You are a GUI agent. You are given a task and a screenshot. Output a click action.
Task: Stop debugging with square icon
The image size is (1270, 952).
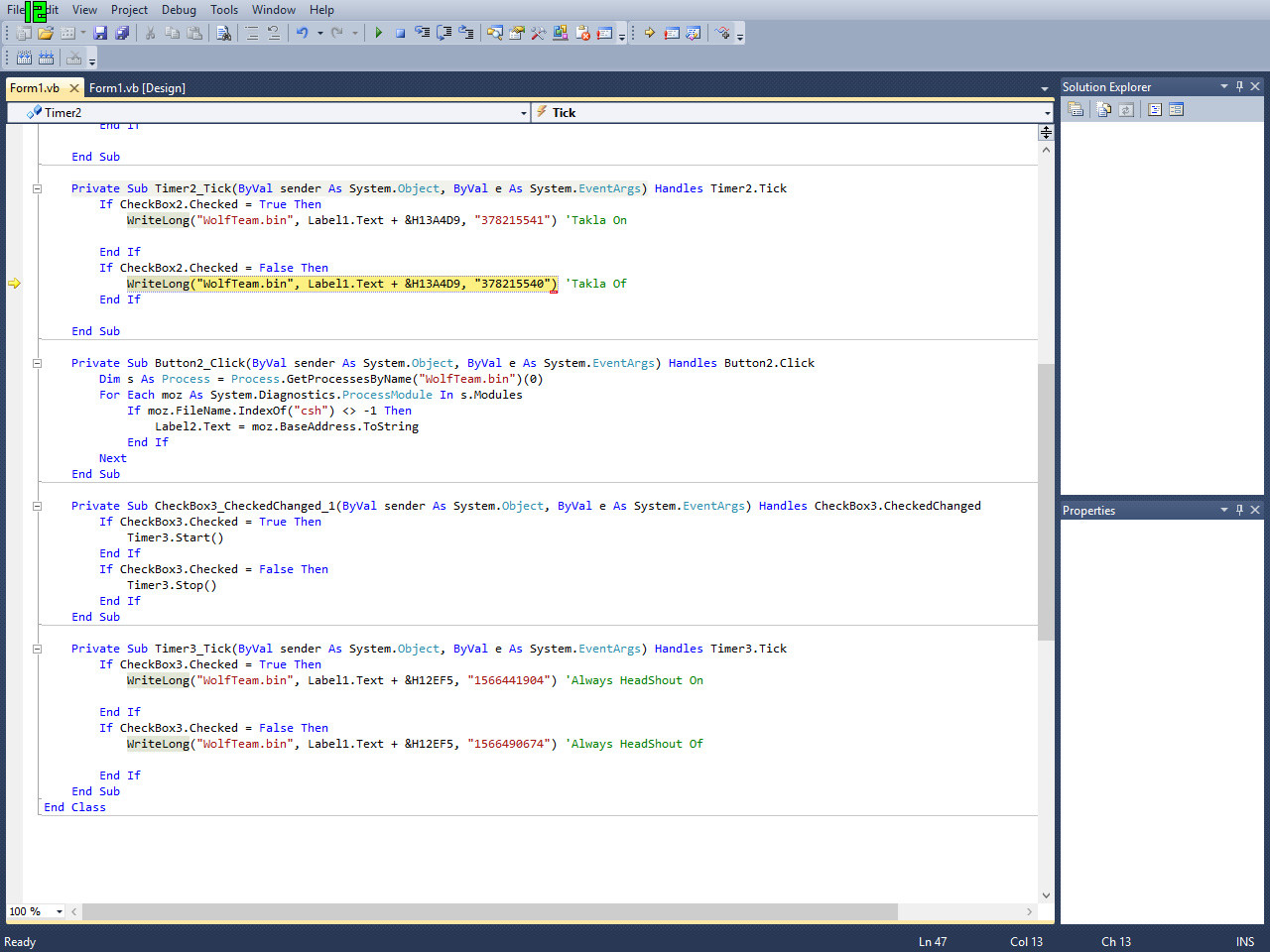click(x=400, y=33)
